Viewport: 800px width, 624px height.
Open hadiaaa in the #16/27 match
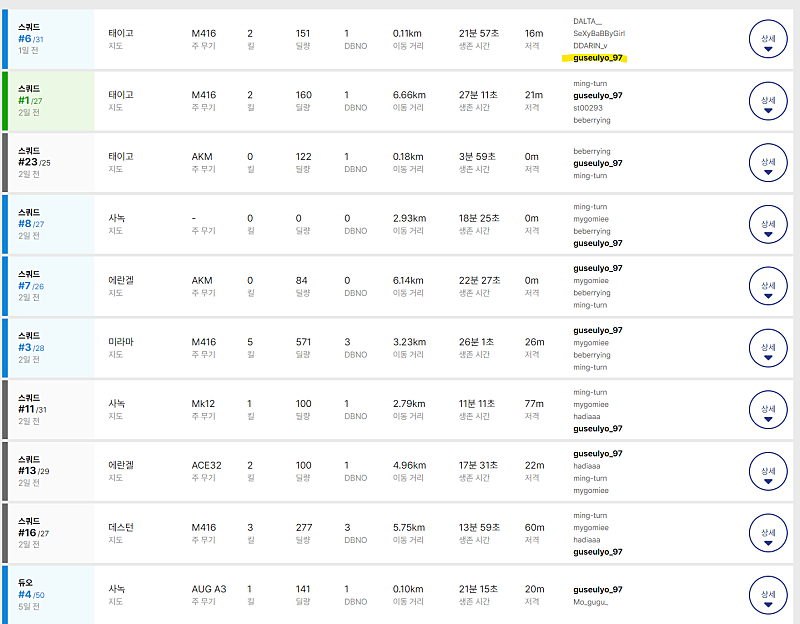[x=587, y=540]
